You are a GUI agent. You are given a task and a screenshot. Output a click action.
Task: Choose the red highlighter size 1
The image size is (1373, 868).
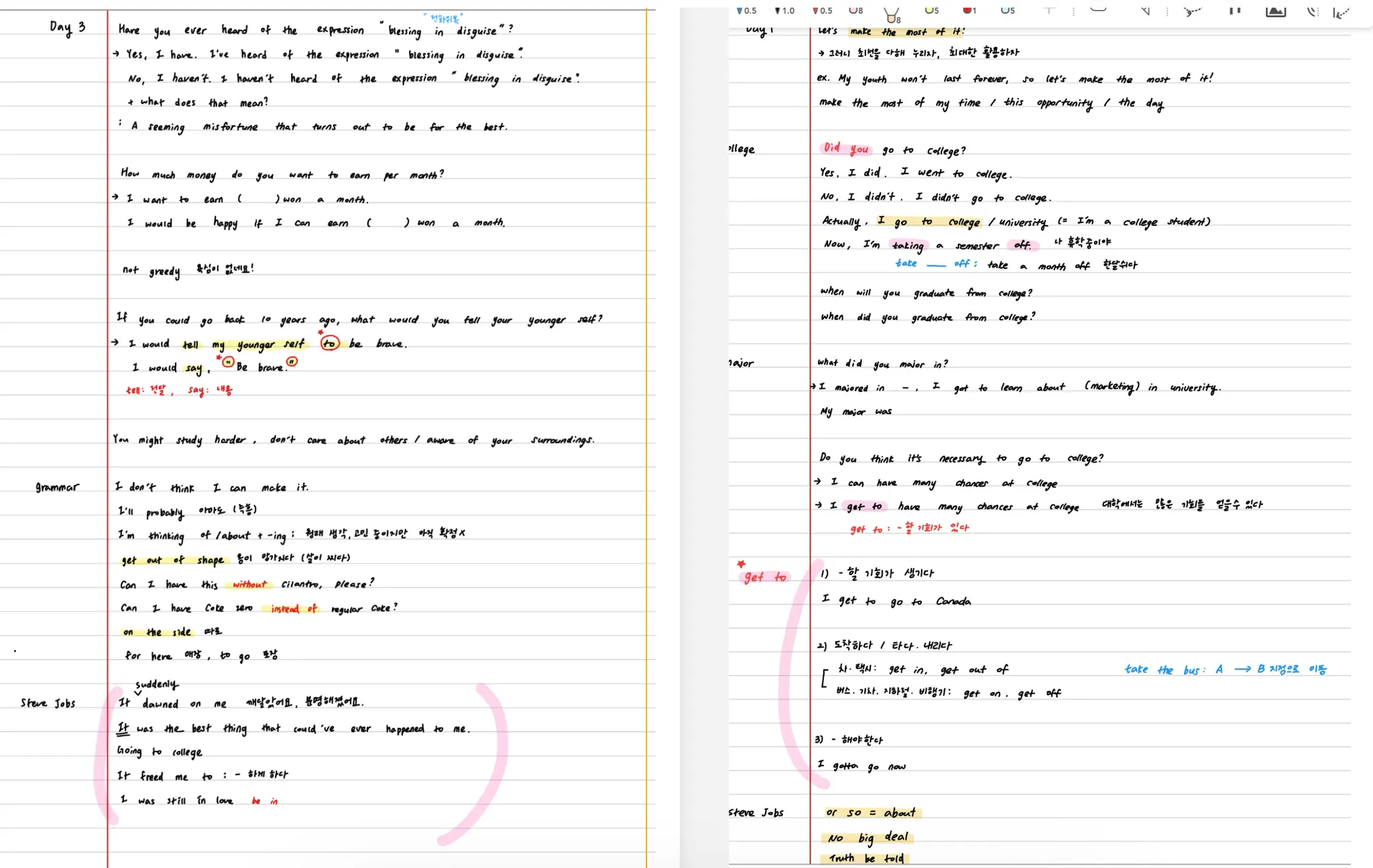tap(969, 10)
